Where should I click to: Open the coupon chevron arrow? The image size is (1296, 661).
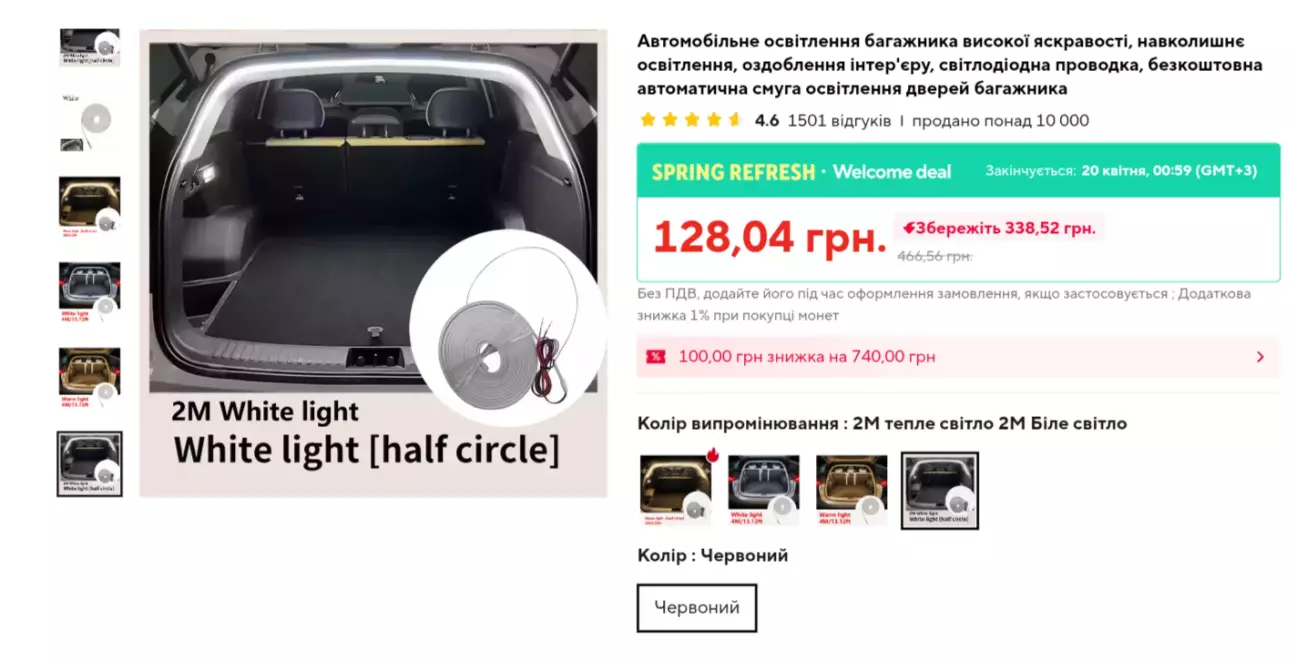[1260, 357]
